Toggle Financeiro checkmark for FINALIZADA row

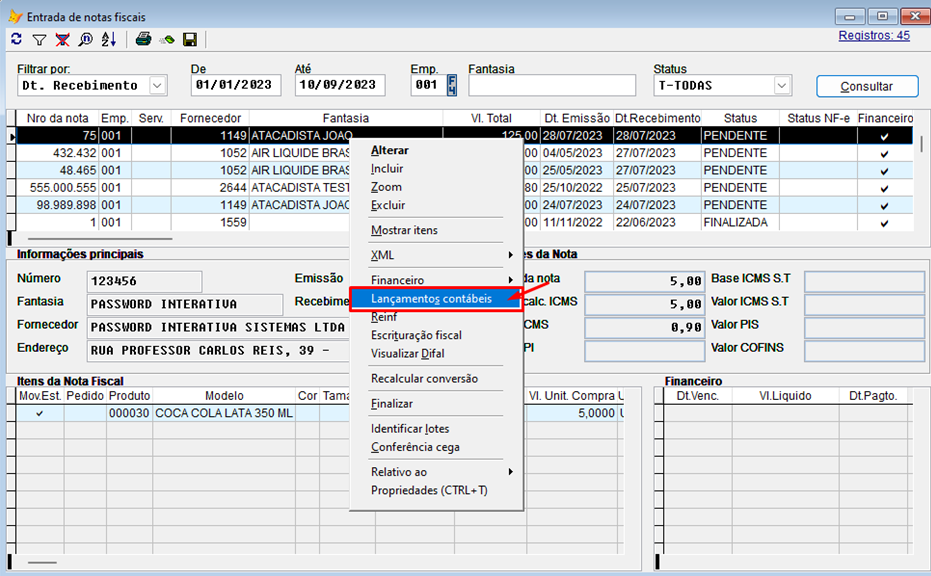click(884, 222)
